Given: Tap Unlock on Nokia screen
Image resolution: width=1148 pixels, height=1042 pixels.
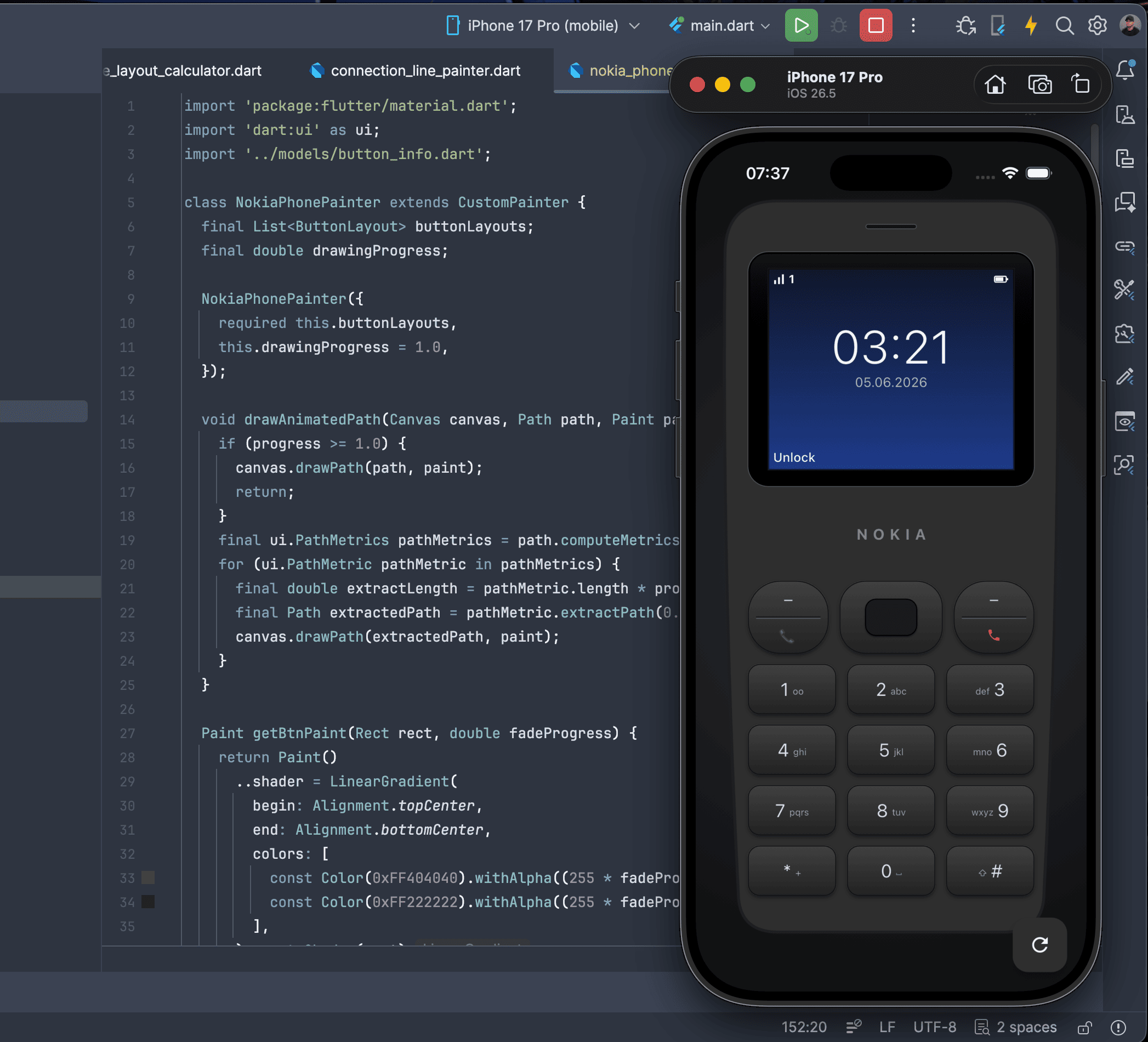Looking at the screenshot, I should pyautogui.click(x=794, y=457).
